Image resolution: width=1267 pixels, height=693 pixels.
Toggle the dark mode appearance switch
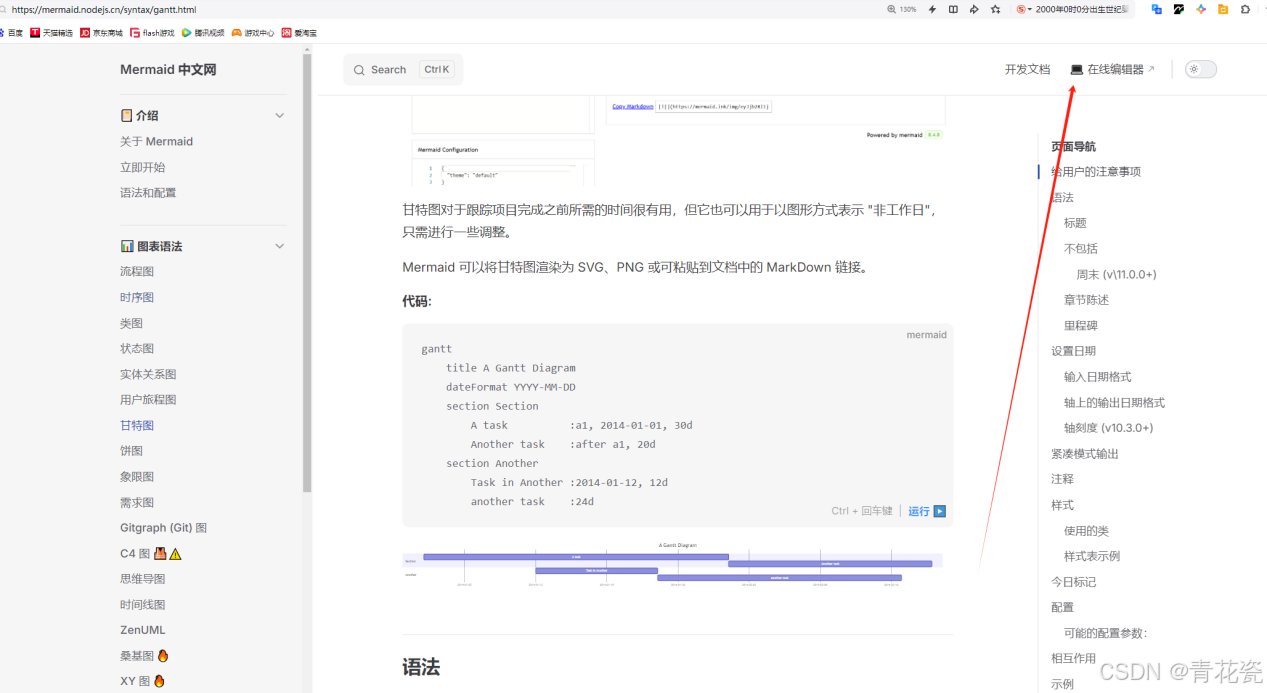[1201, 69]
